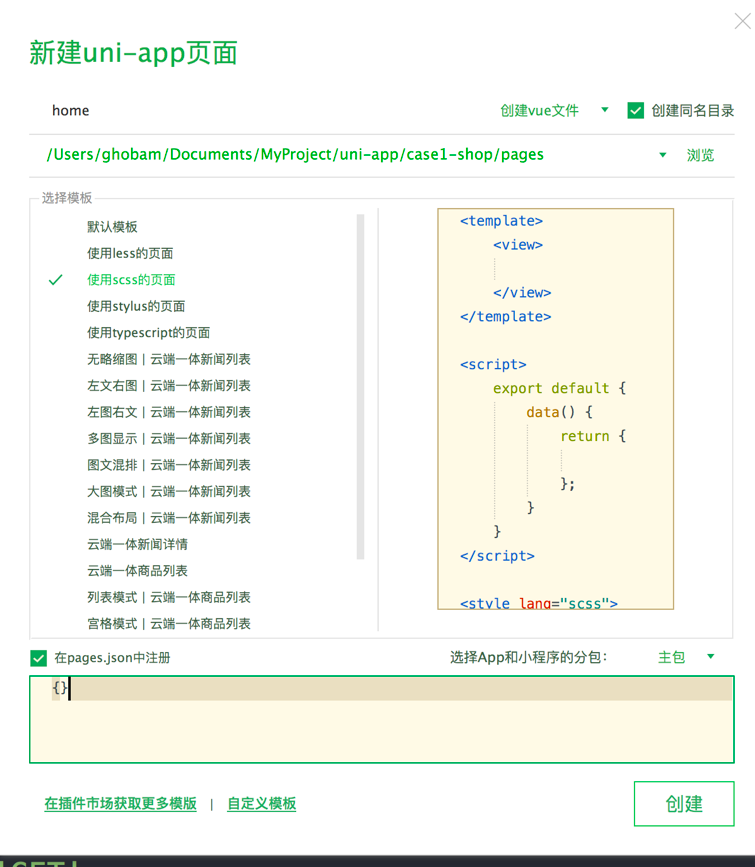Select the 云端一体新闻详情 template
Viewport: 755px width, 867px height.
(x=137, y=545)
